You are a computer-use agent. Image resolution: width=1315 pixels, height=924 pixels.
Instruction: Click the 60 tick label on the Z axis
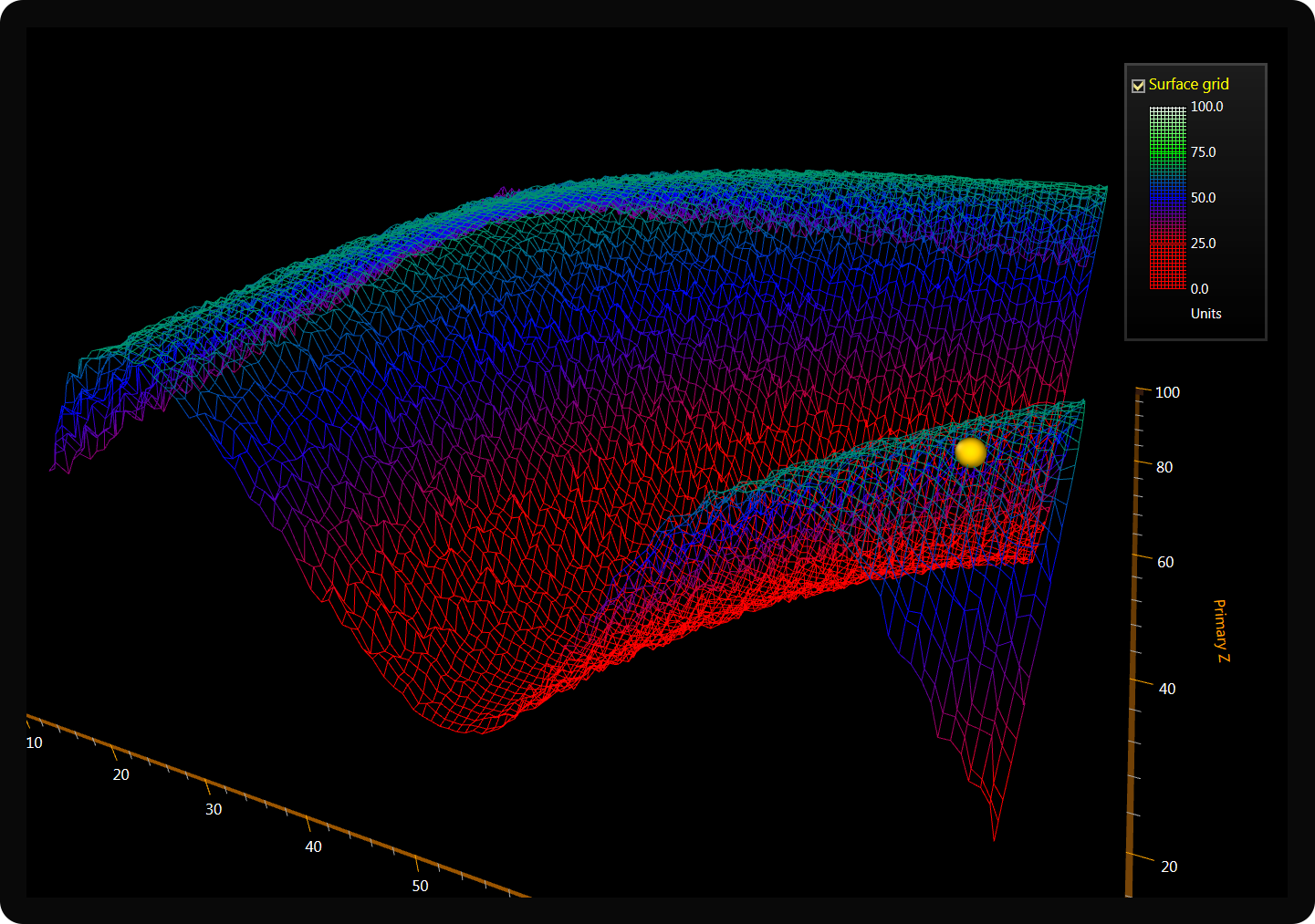(x=1165, y=562)
